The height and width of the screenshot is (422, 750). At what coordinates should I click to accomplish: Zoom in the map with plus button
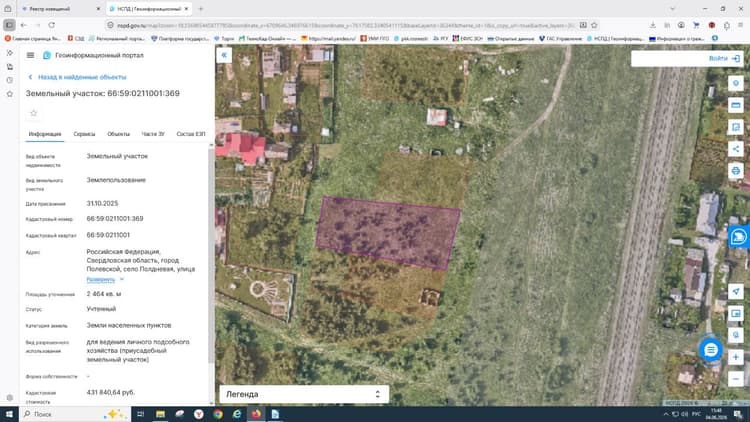[736, 357]
